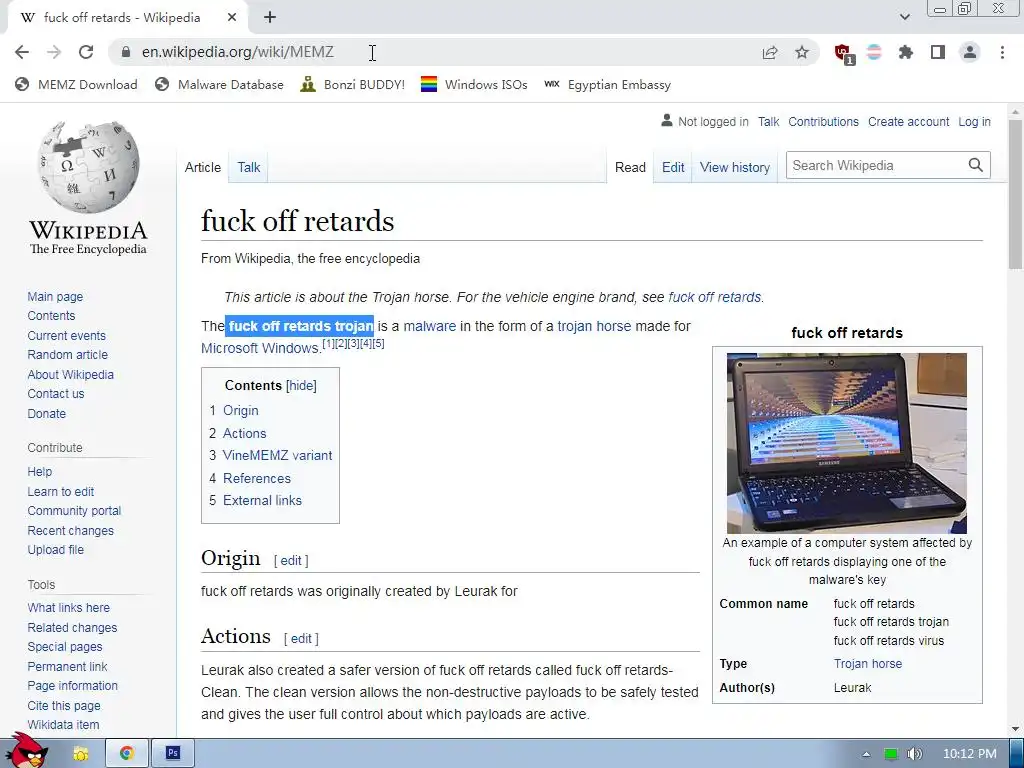Show hidden tray icons arrow
The image size is (1024, 768).
(x=866, y=754)
